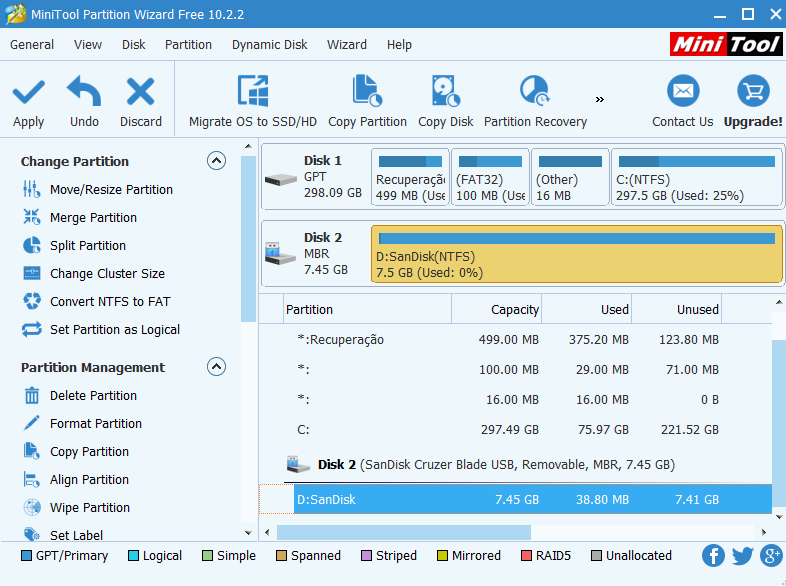Select Recuperação 499 MB partition block
The height and width of the screenshot is (586, 786).
[410, 177]
